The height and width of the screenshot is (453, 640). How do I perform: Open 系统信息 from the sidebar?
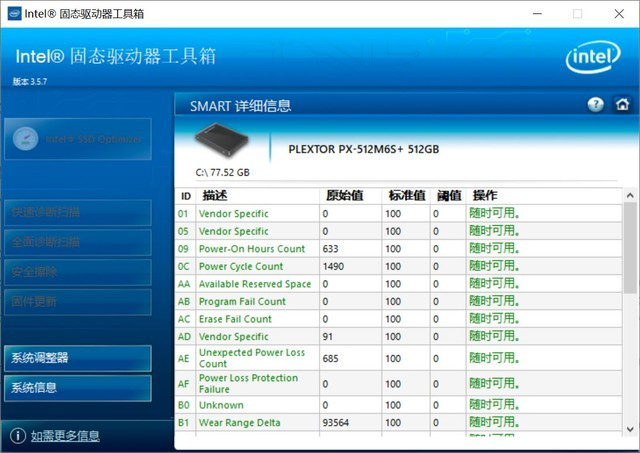pos(77,388)
